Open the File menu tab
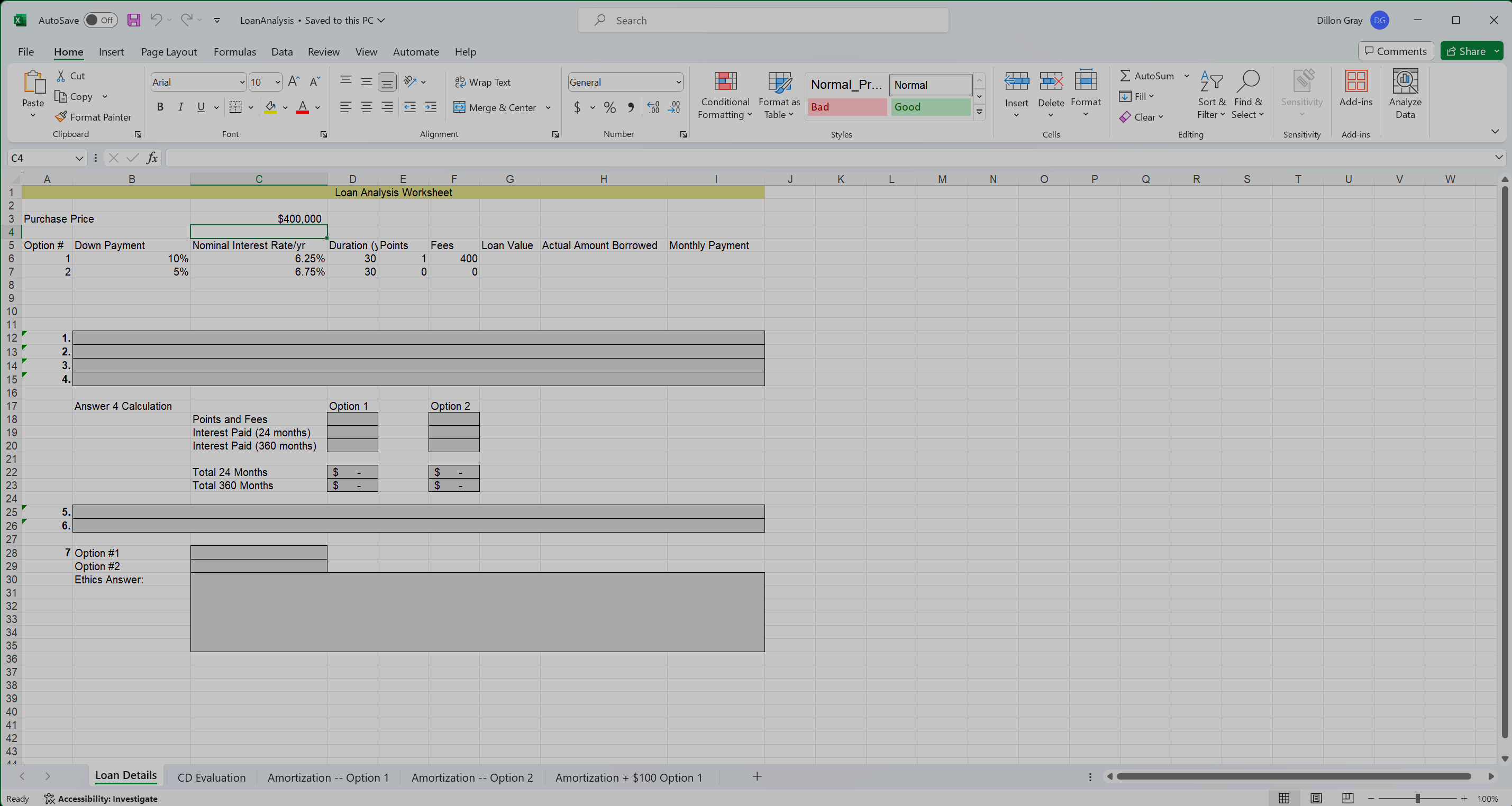Viewport: 1512px width, 806px height. tap(26, 52)
